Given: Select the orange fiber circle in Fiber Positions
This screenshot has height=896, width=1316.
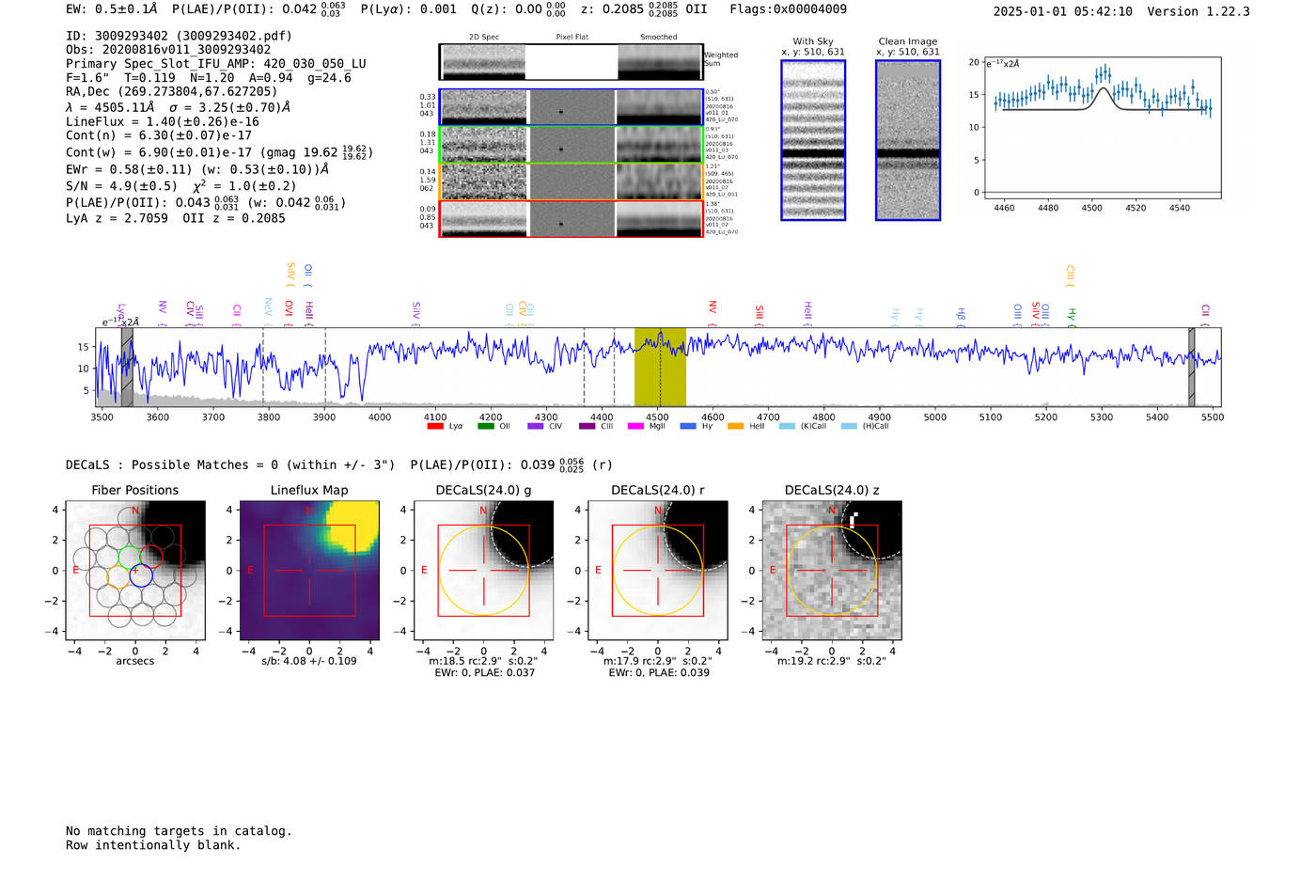Looking at the screenshot, I should click(118, 575).
